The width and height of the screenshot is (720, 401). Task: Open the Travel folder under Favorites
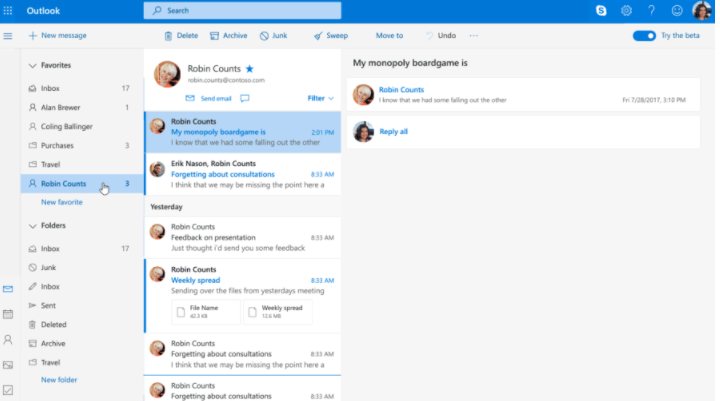coord(82,164)
